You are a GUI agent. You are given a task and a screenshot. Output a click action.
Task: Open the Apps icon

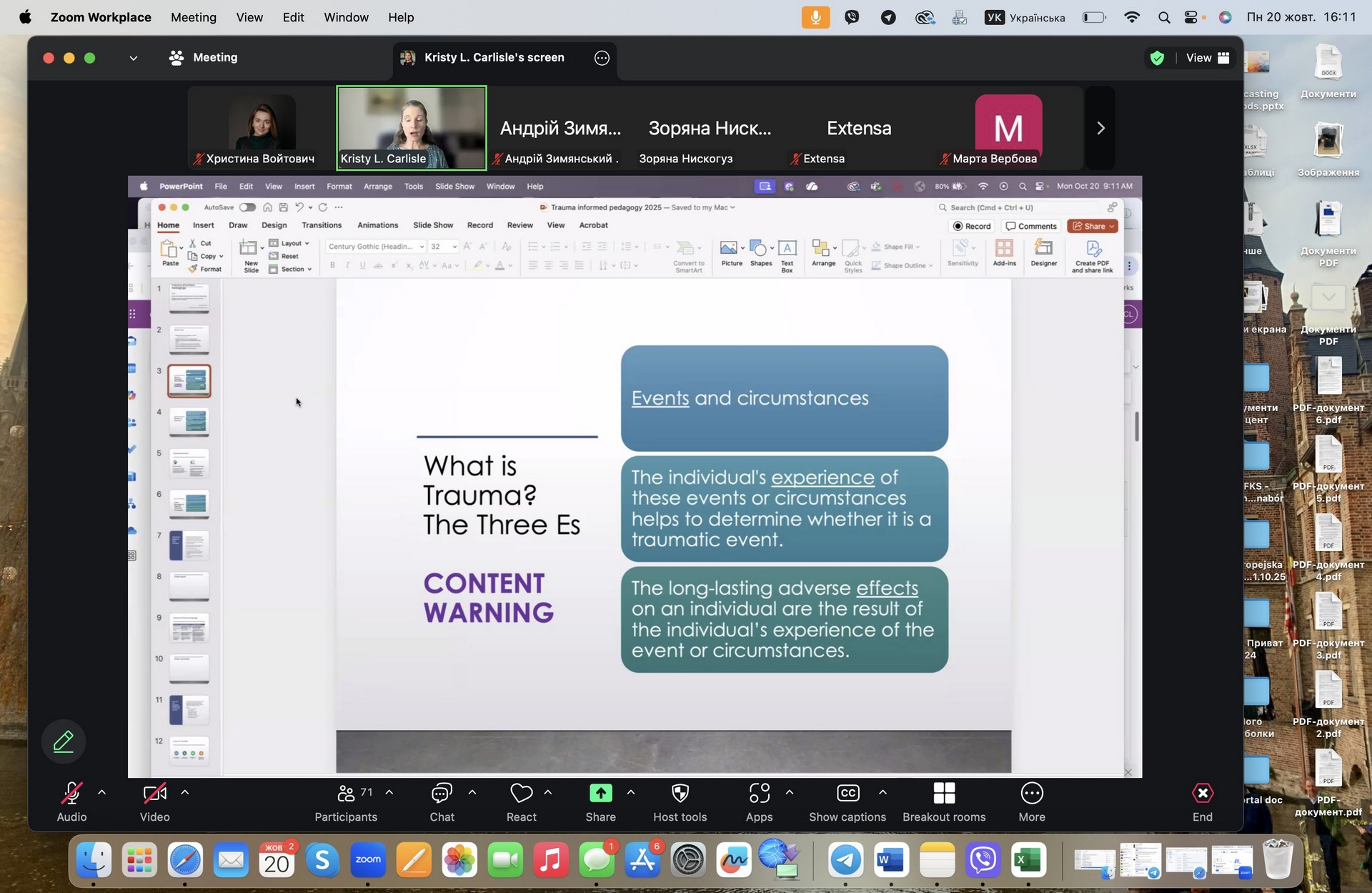(759, 794)
